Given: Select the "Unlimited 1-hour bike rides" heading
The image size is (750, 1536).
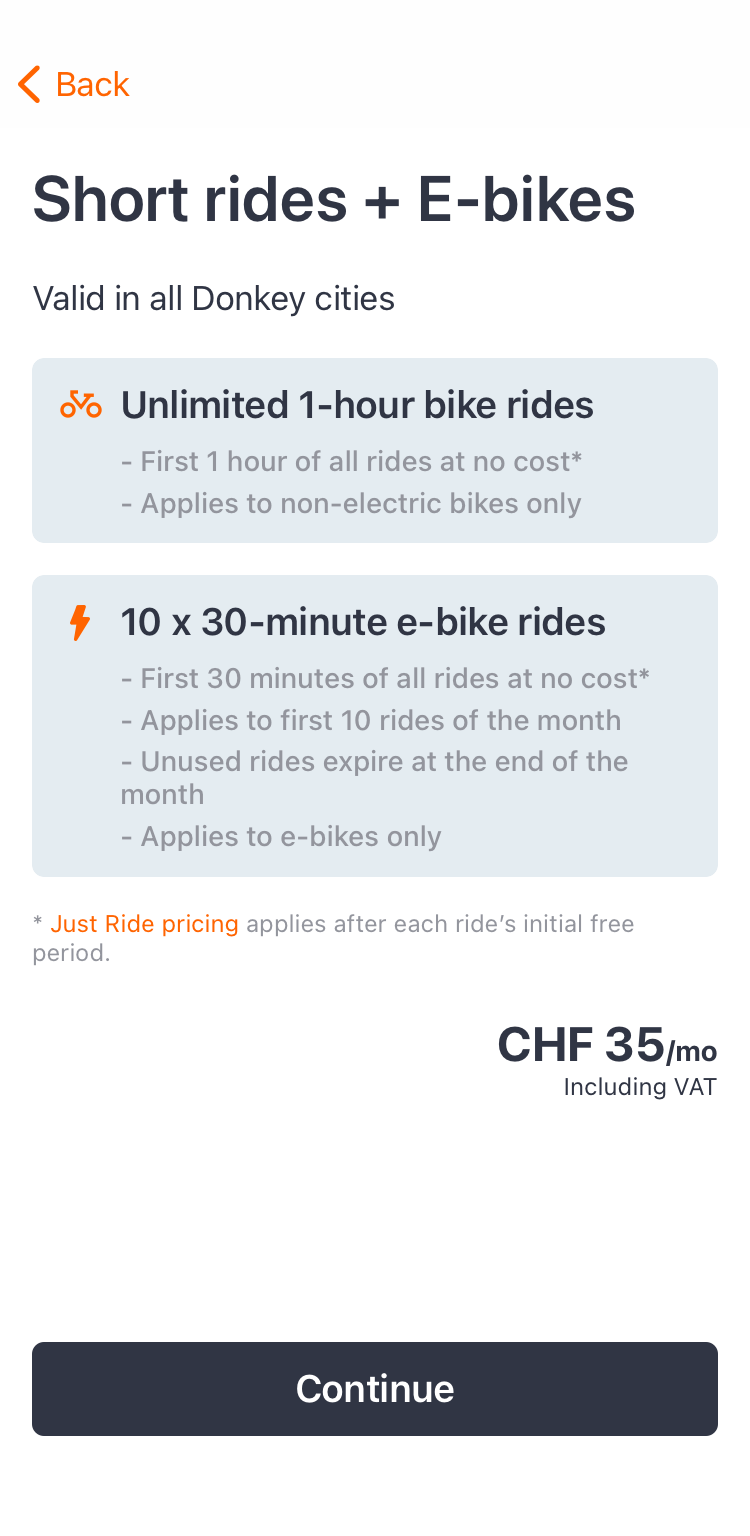Looking at the screenshot, I should pyautogui.click(x=357, y=405).
